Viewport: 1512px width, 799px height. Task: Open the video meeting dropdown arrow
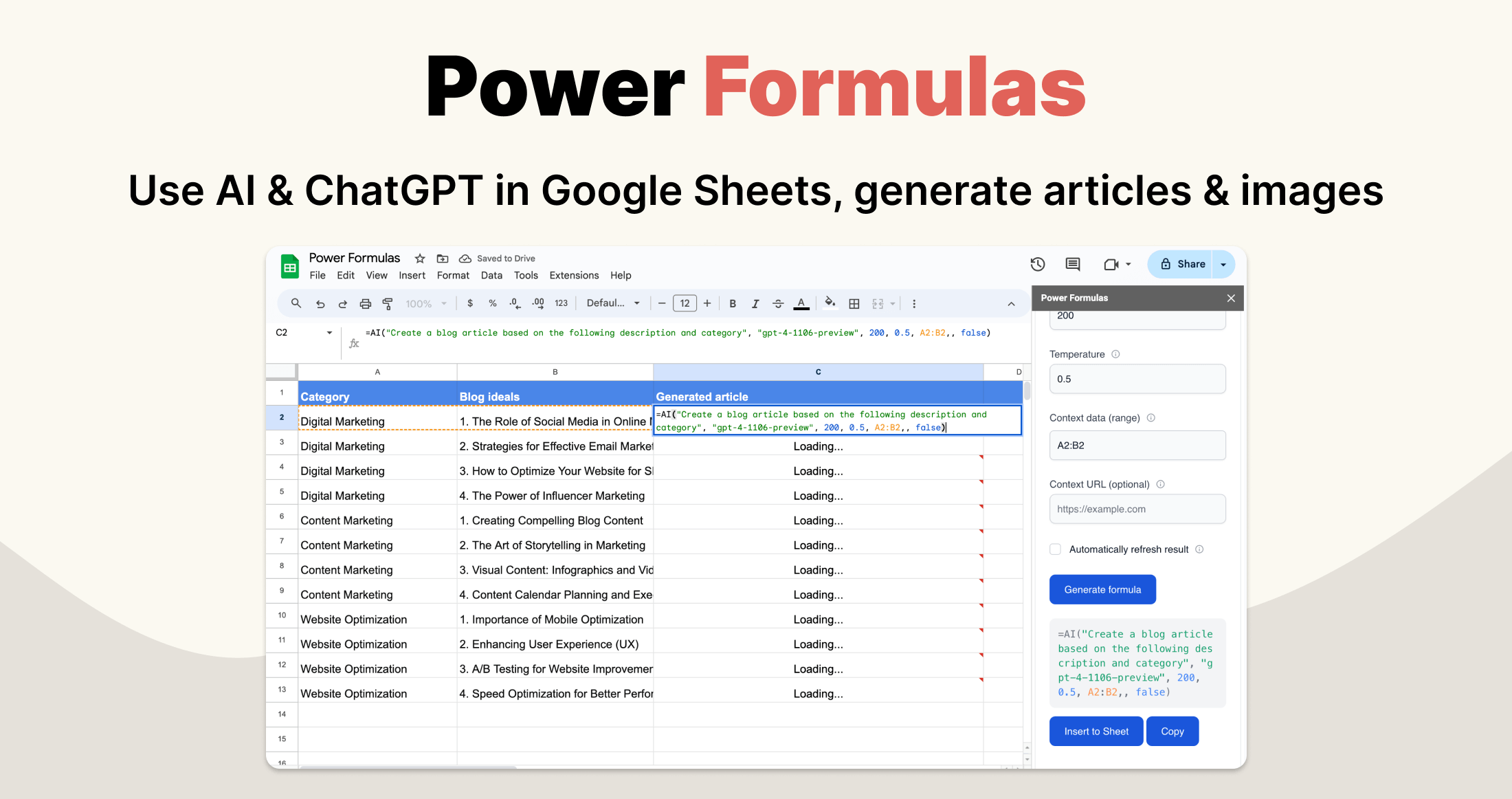[1128, 264]
